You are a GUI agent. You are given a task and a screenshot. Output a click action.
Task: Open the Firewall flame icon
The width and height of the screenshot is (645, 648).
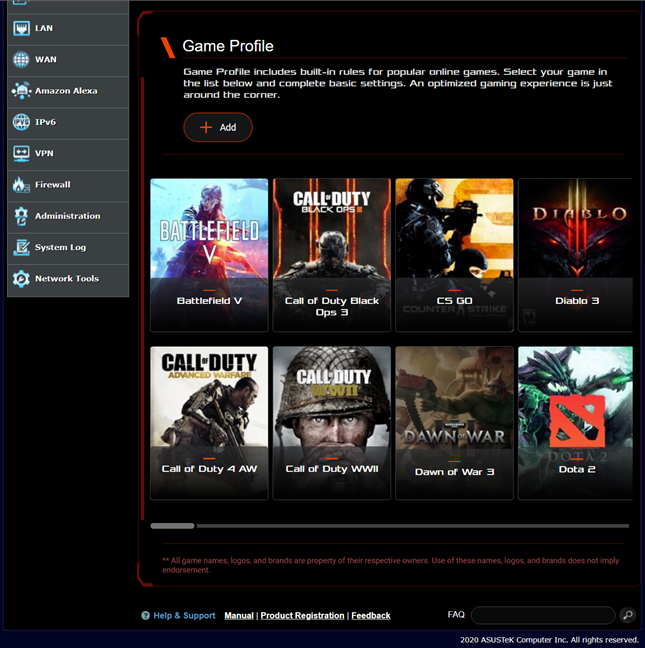click(21, 185)
